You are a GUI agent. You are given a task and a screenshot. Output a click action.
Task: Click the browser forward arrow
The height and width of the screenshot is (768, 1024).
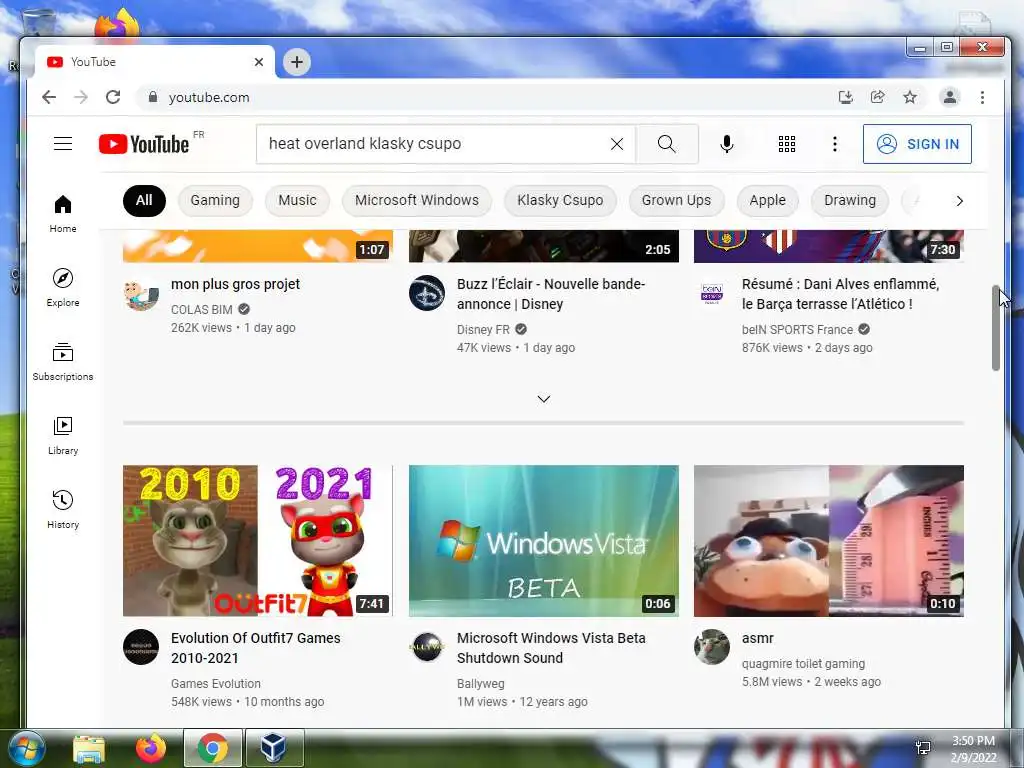coord(81,97)
